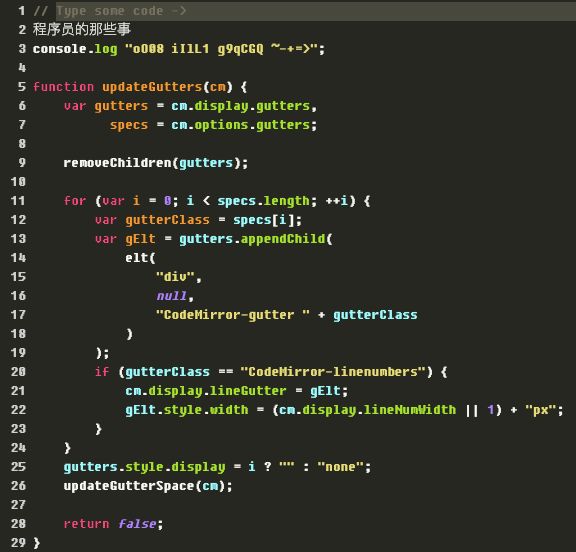Click the string "CodeMirror-linenumbers" on line 20

click(333, 372)
